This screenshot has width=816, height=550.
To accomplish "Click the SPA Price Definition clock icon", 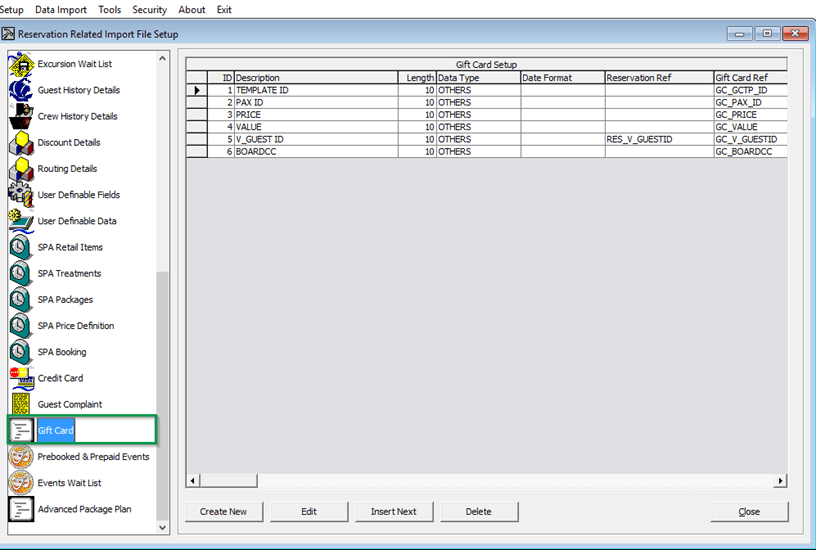I will click(21, 326).
